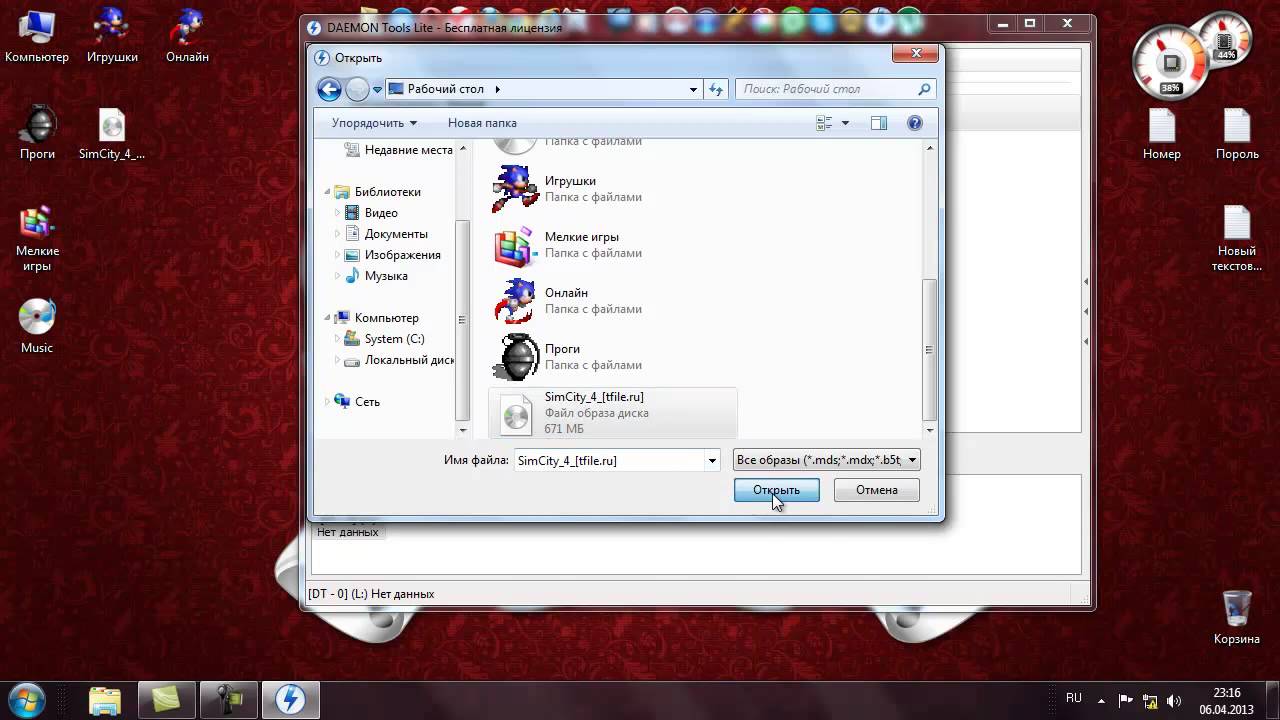
Task: Close the Открыть dialog
Action: click(x=915, y=53)
